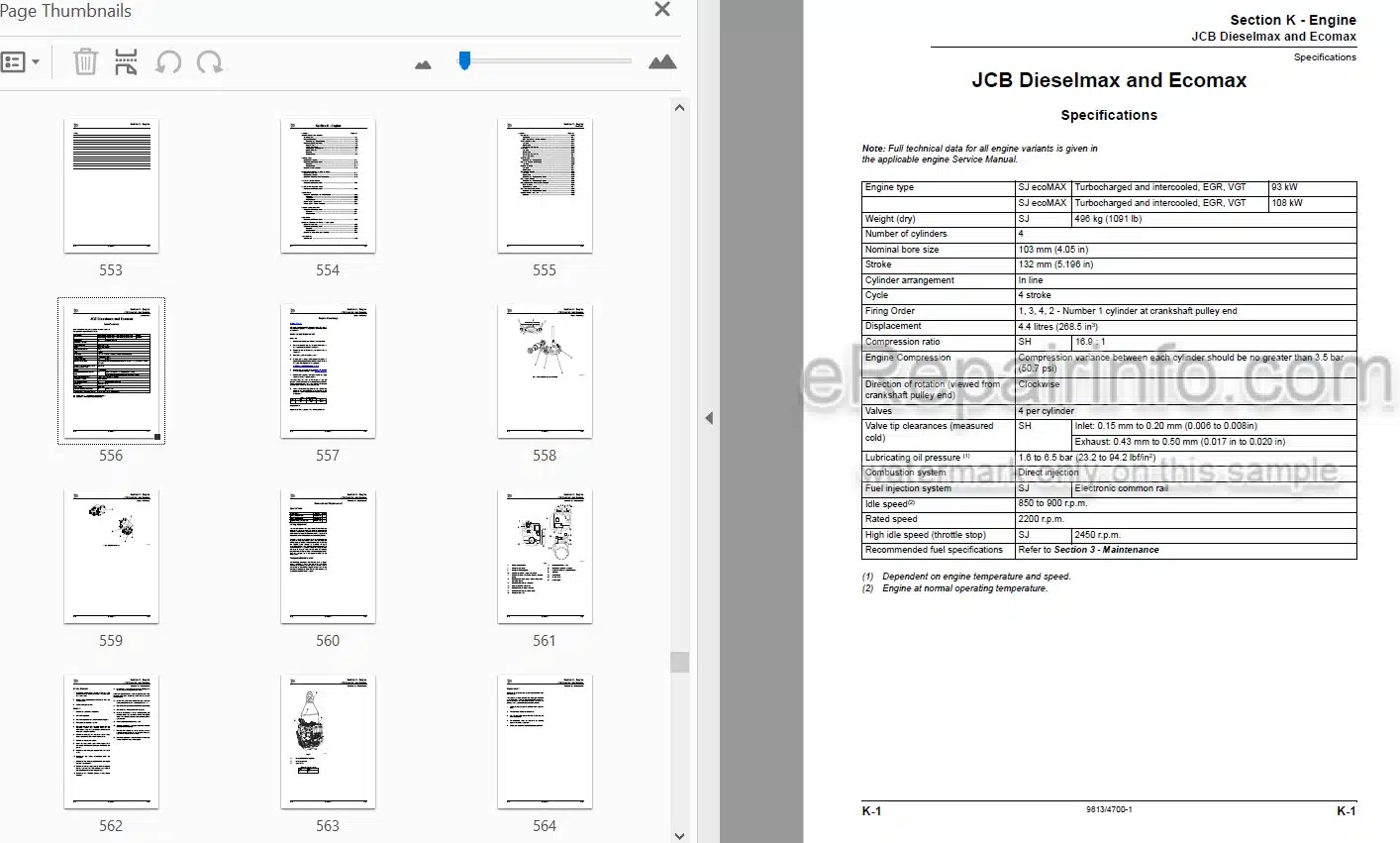Click page number label '560'
1400x843 pixels.
click(x=328, y=641)
